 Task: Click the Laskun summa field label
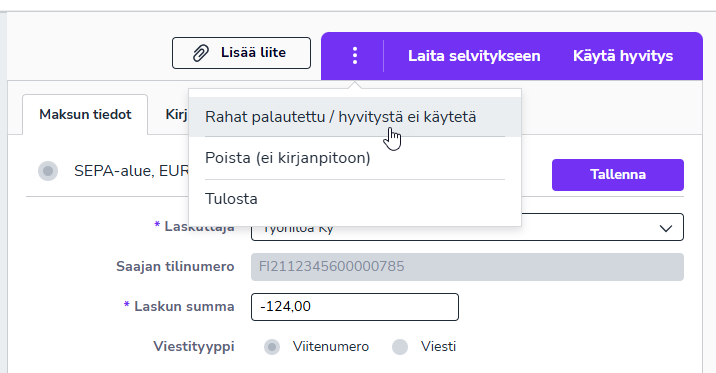[x=184, y=306]
